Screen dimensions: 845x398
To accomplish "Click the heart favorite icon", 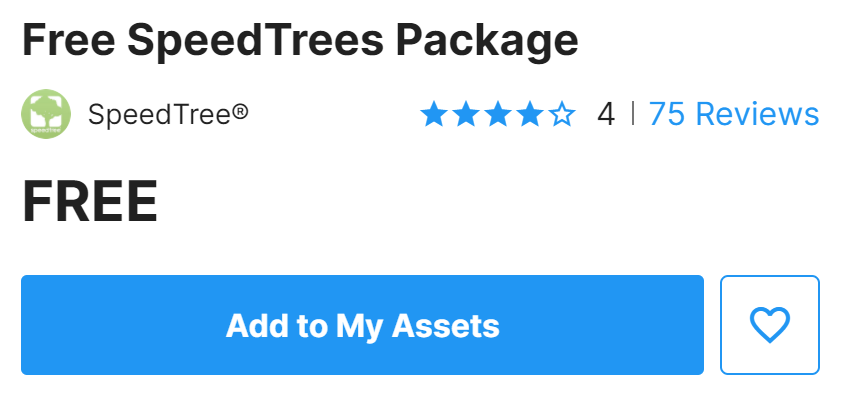I will (770, 325).
